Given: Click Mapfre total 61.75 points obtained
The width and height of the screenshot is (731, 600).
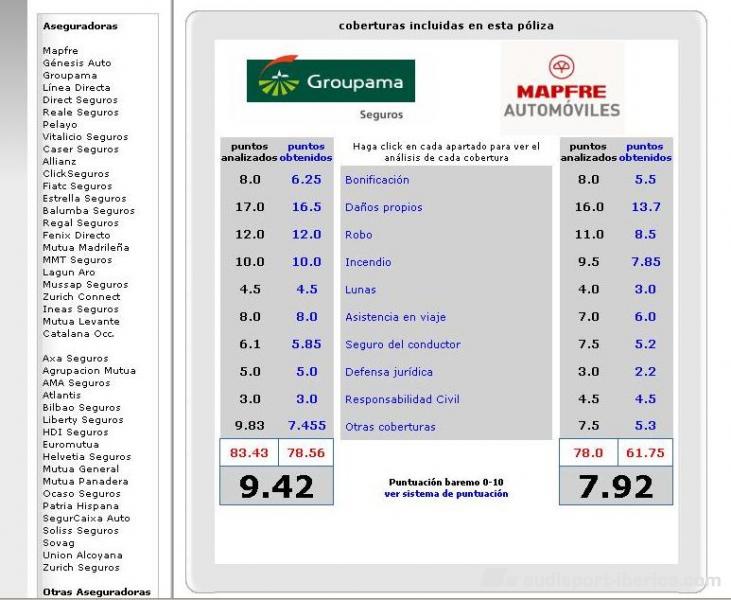Looking at the screenshot, I should pyautogui.click(x=645, y=453).
